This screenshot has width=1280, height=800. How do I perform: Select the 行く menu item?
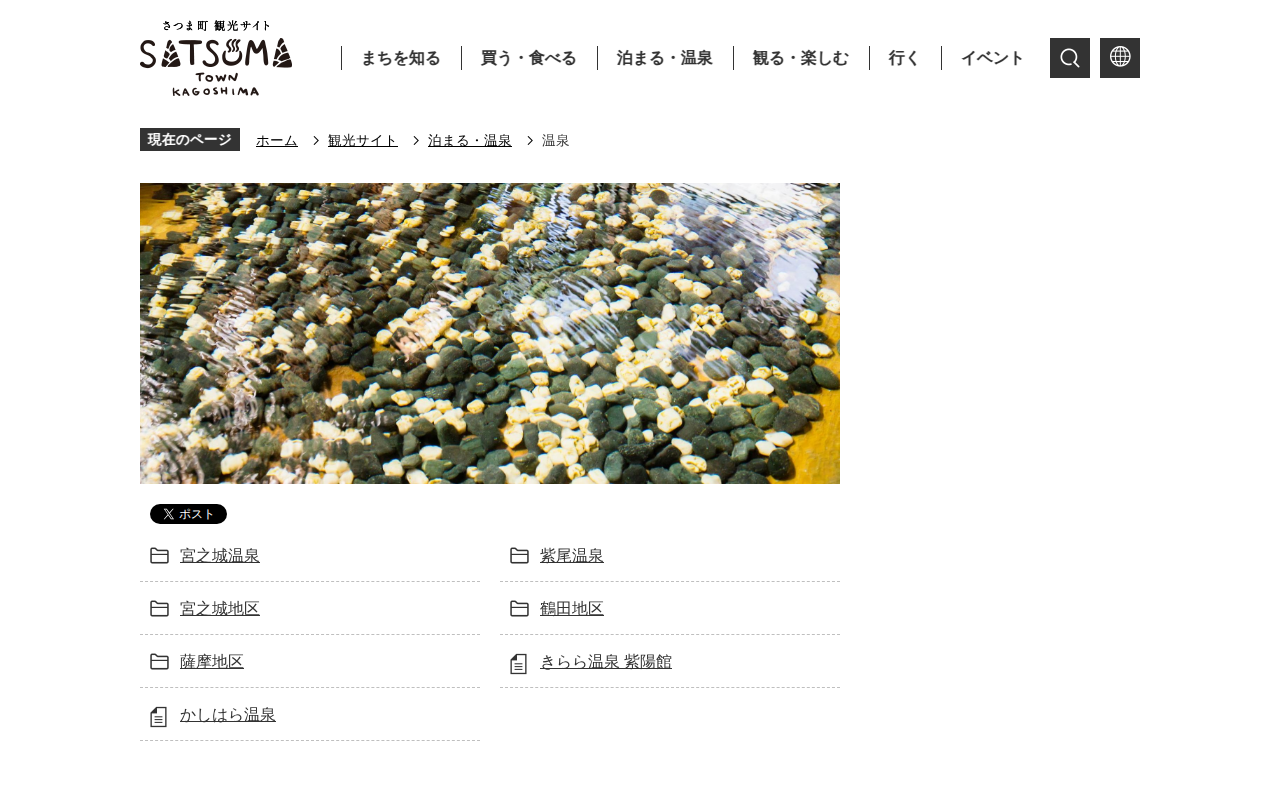tap(905, 58)
